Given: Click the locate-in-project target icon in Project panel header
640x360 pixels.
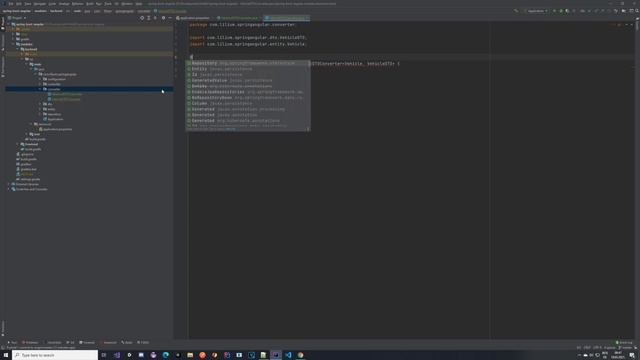Looking at the screenshot, I should (x=142, y=18).
